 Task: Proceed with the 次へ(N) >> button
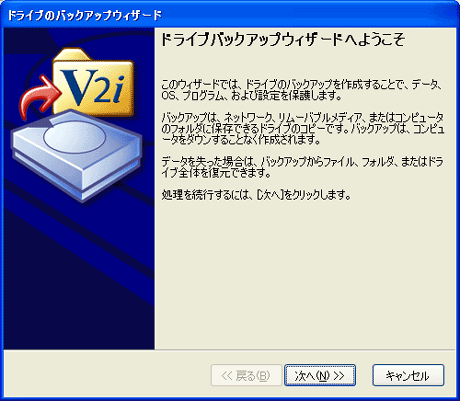[320, 375]
